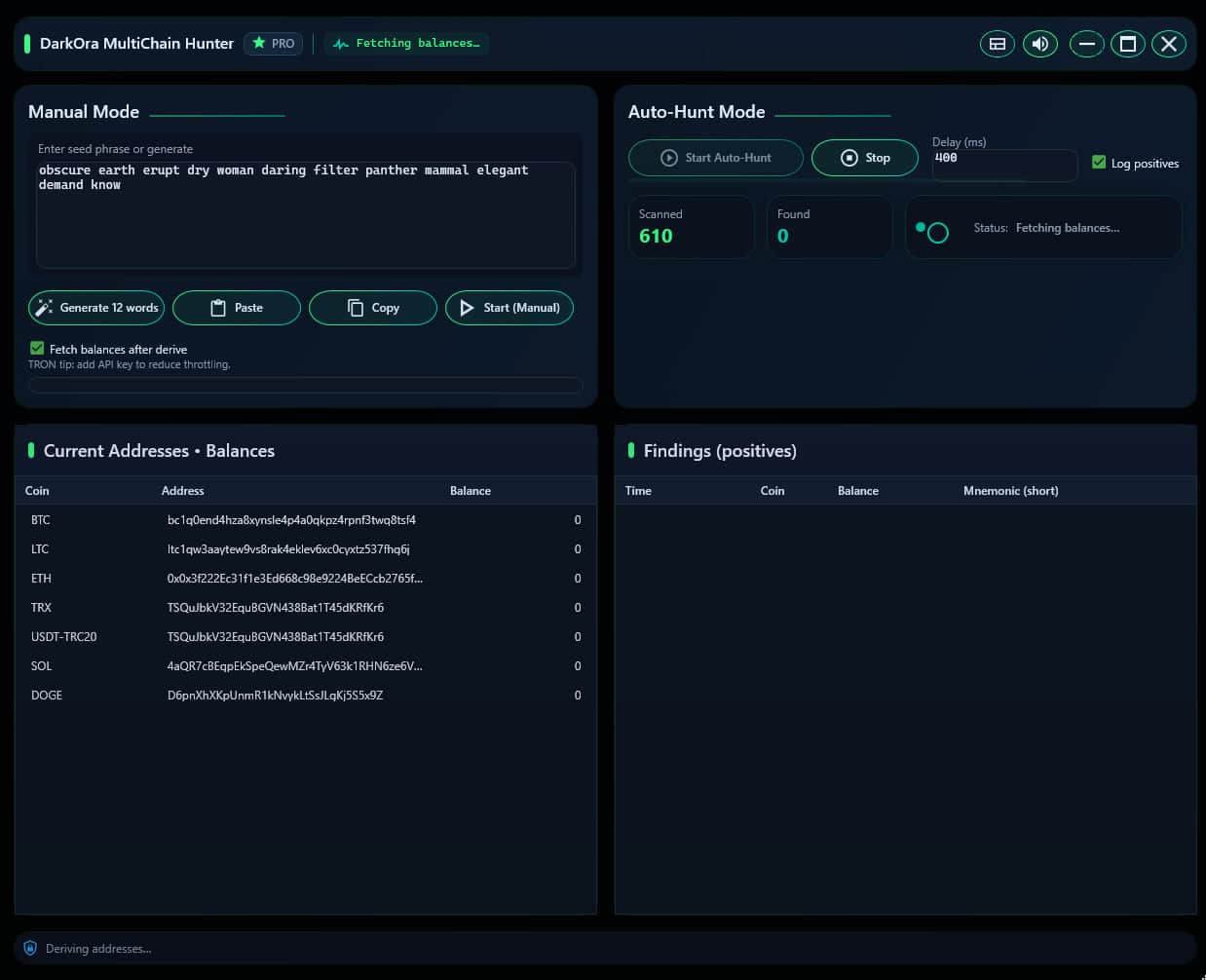Uncheck Fetch balances after derive

pos(37,349)
